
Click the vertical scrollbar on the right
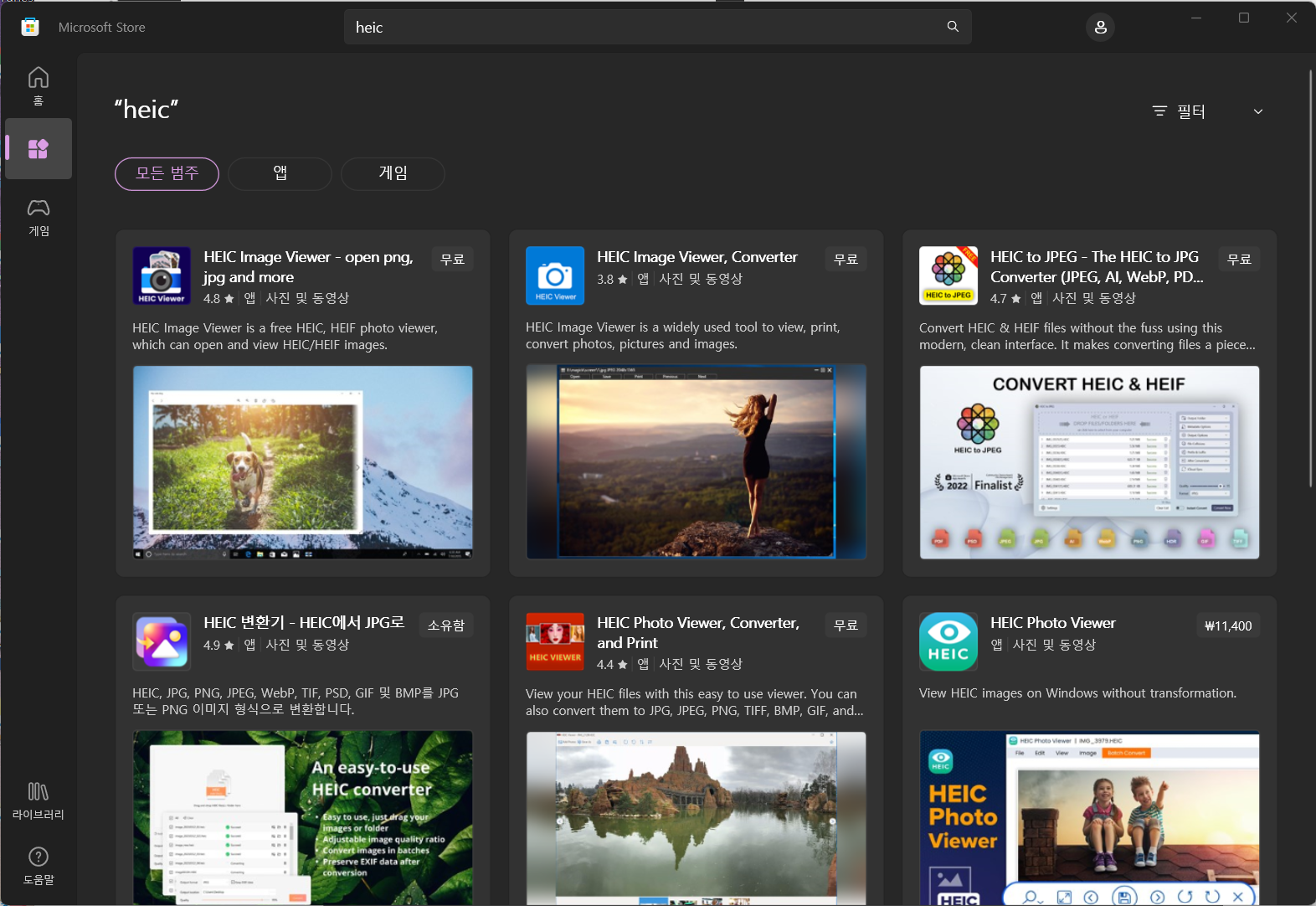(x=1311, y=278)
